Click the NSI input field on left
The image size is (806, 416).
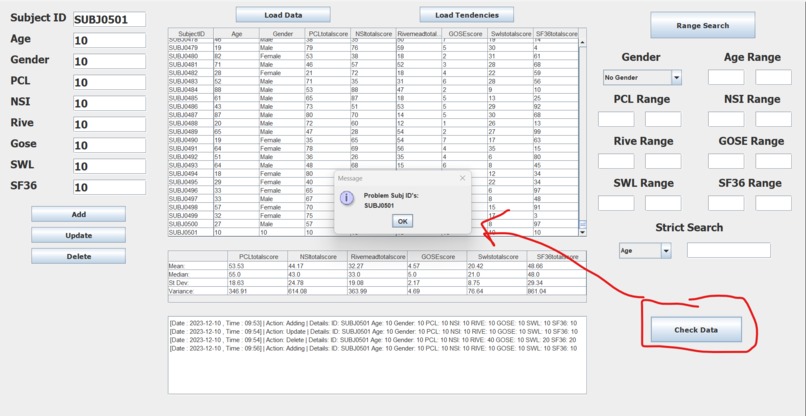(x=109, y=103)
